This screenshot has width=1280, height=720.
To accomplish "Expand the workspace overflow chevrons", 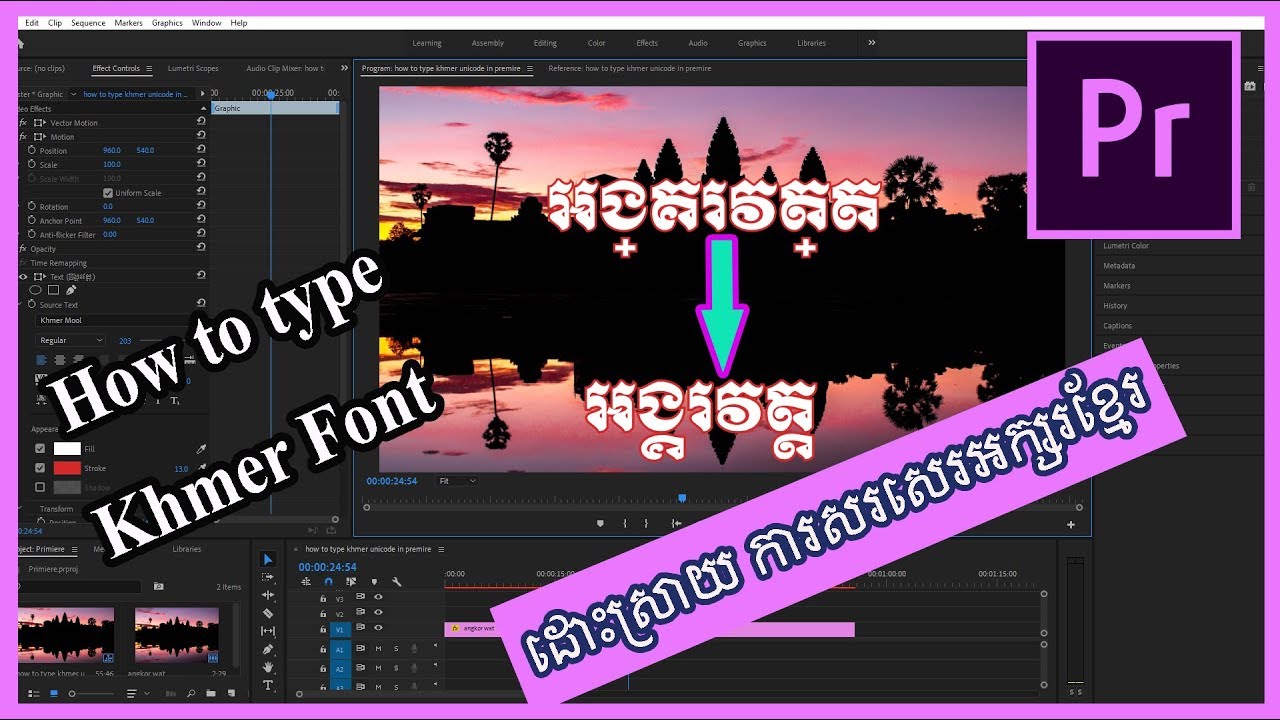I will pos(871,43).
